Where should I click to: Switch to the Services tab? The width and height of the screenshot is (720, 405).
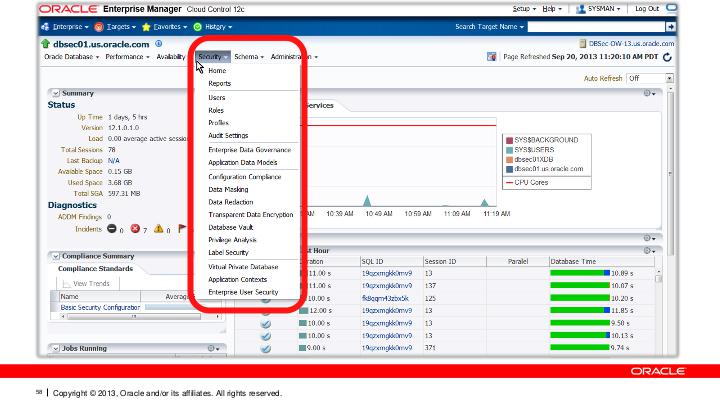tap(320, 106)
